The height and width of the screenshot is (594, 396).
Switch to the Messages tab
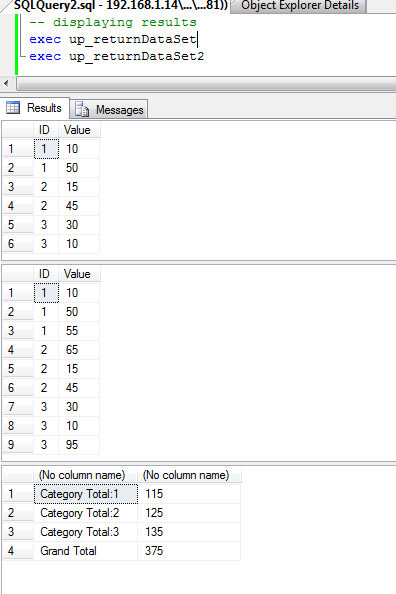point(109,109)
